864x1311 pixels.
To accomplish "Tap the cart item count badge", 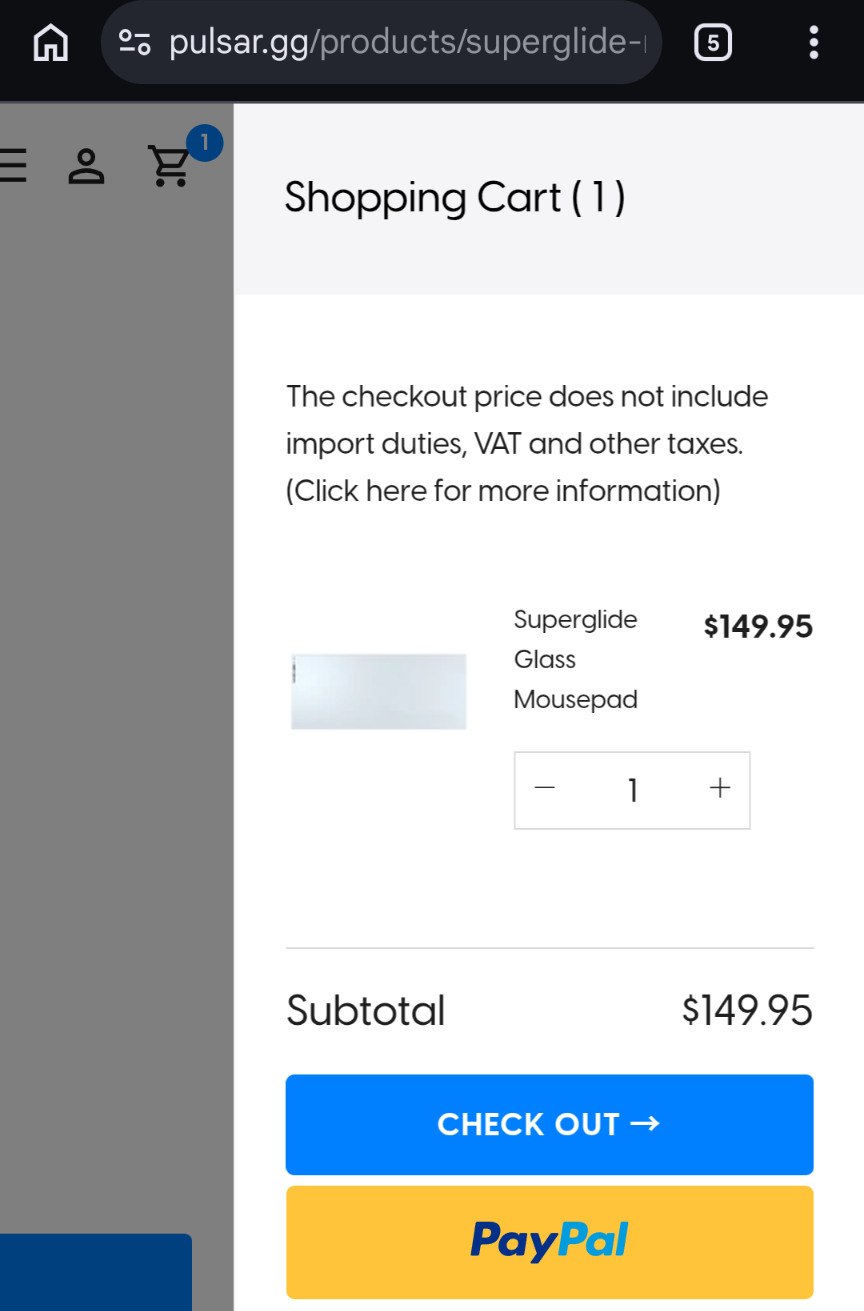I will (x=204, y=143).
